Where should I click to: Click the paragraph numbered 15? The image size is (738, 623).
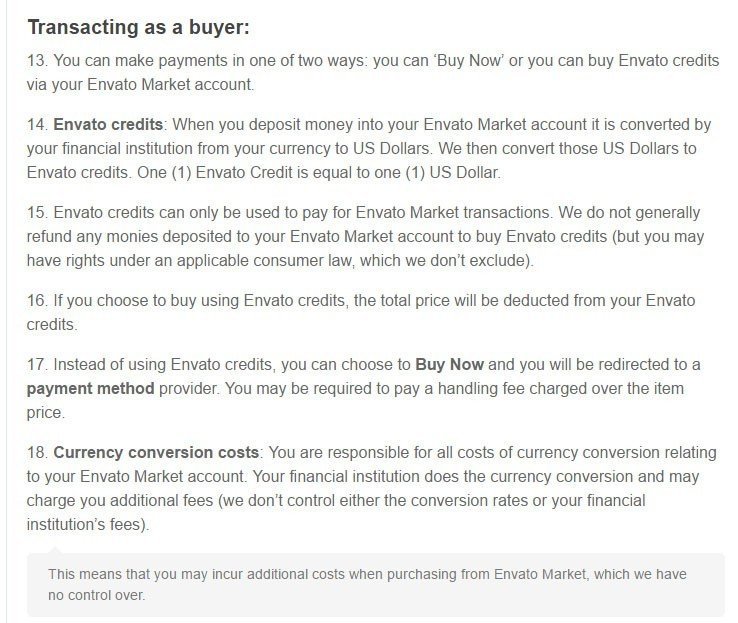pyautogui.click(x=365, y=236)
